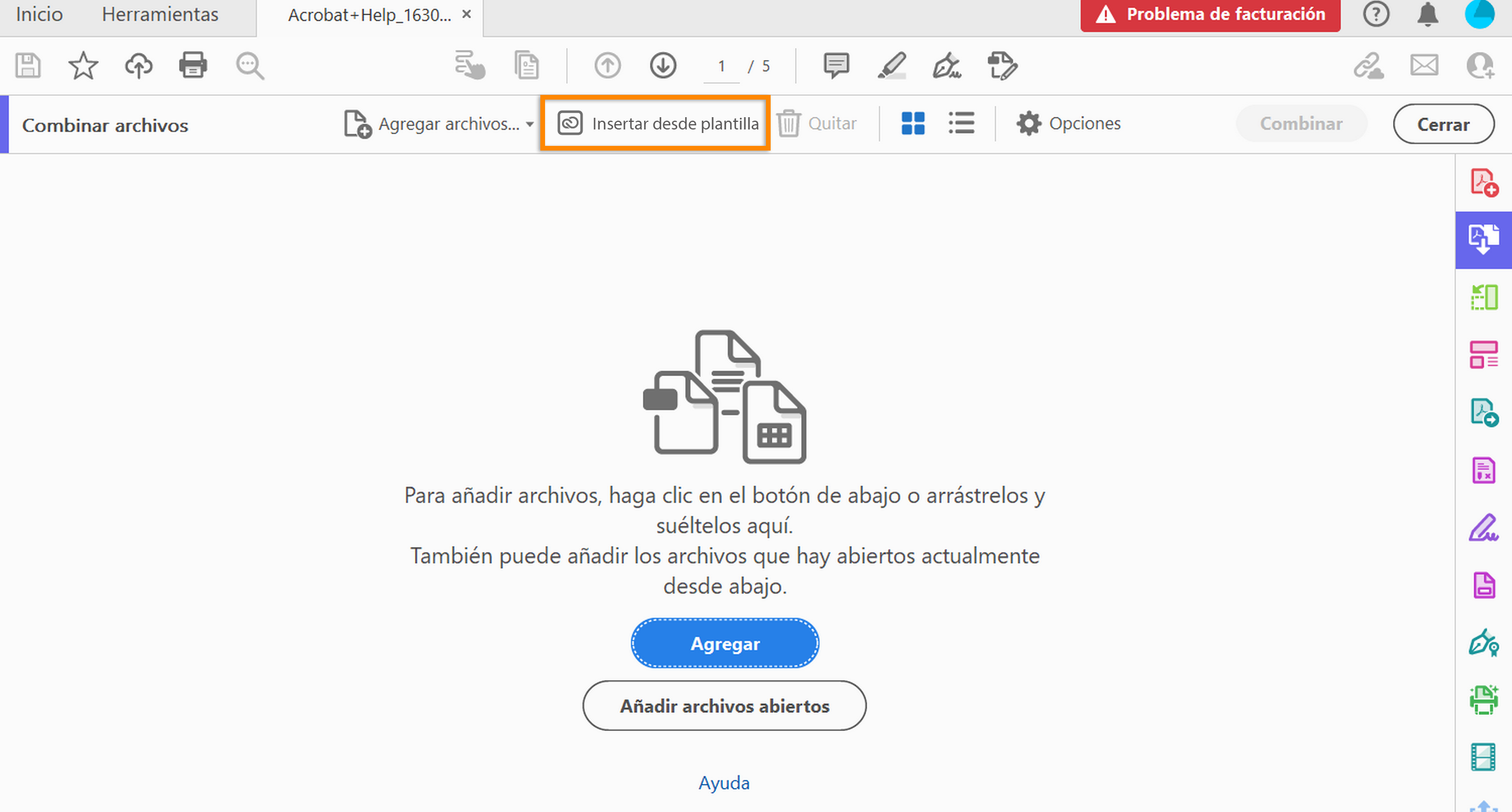Toggle 'Insertar desde plantilla' option

coord(656,124)
